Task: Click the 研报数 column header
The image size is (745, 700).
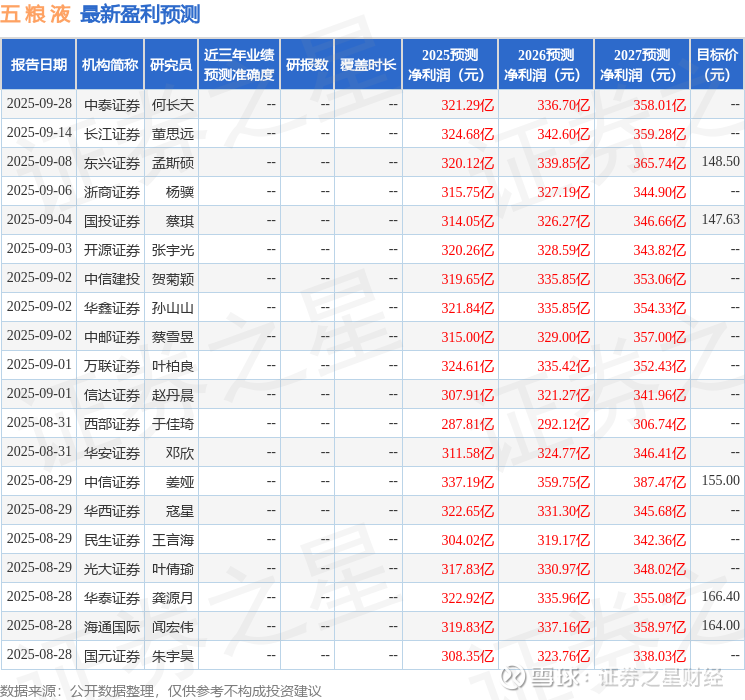Action: click(x=307, y=64)
